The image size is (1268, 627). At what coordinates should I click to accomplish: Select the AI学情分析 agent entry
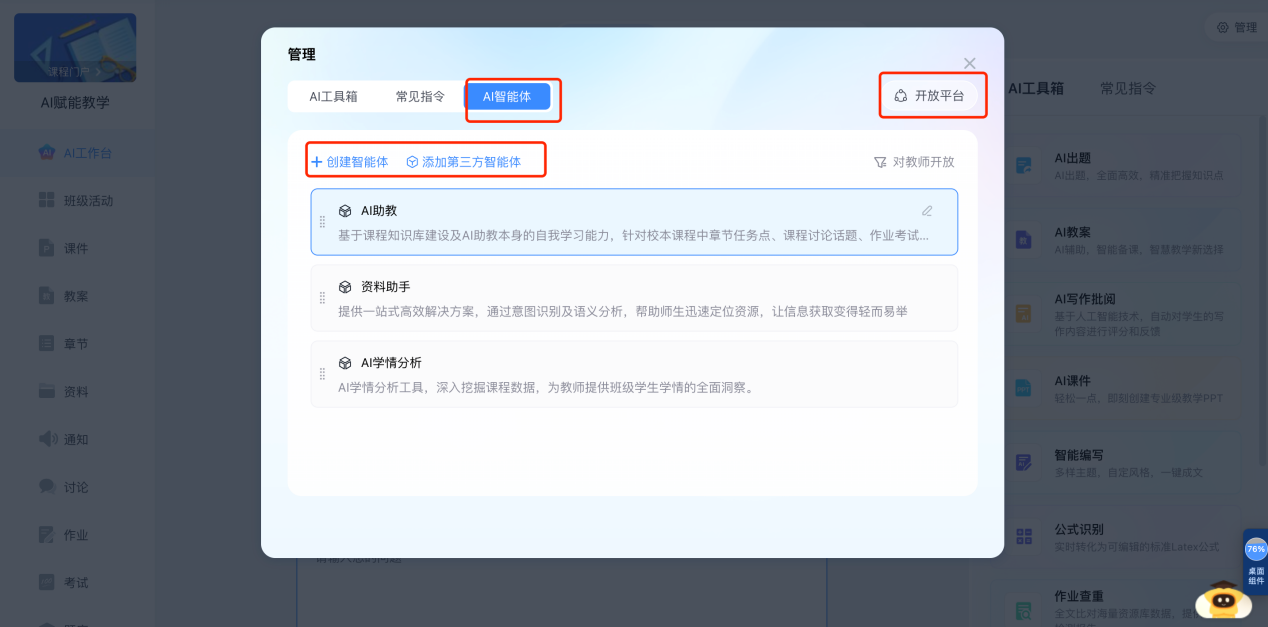[x=633, y=374]
